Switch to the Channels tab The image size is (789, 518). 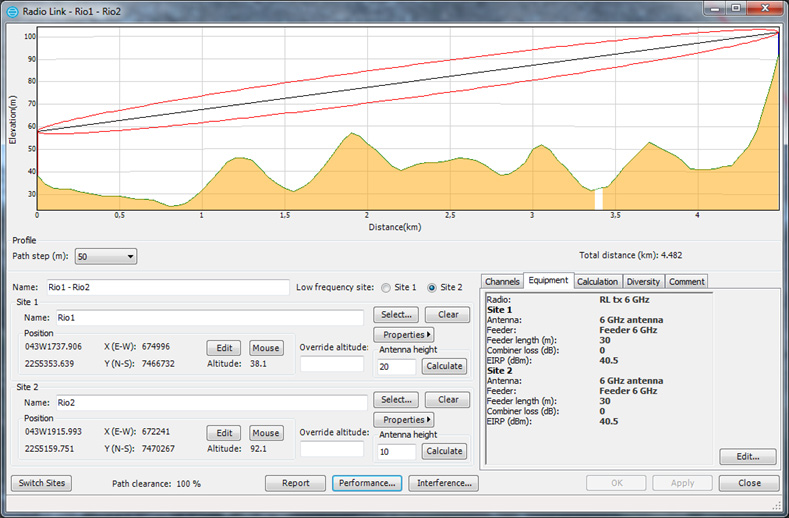(502, 282)
